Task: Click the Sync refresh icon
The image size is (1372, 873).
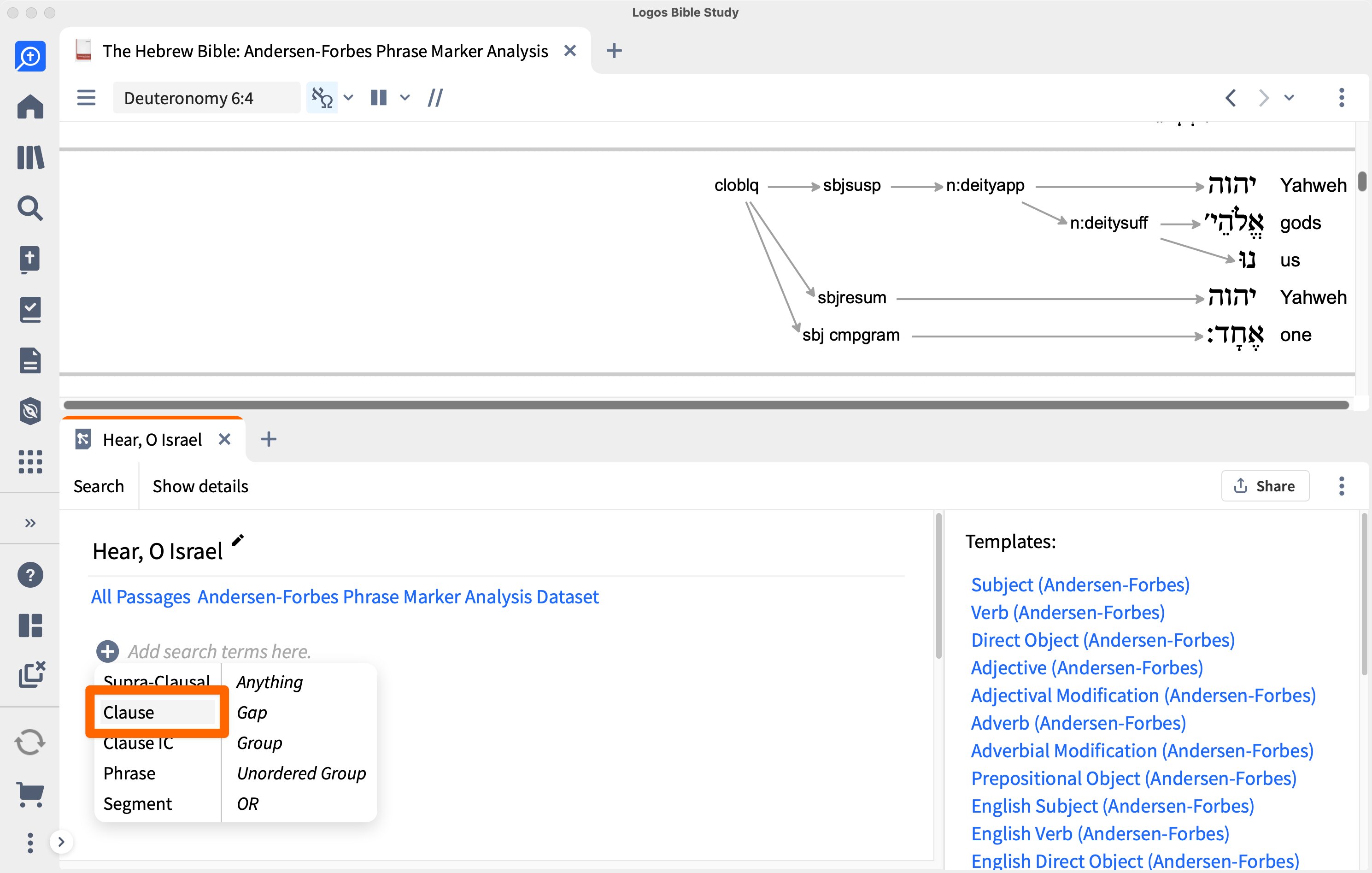Action: pyautogui.click(x=30, y=743)
